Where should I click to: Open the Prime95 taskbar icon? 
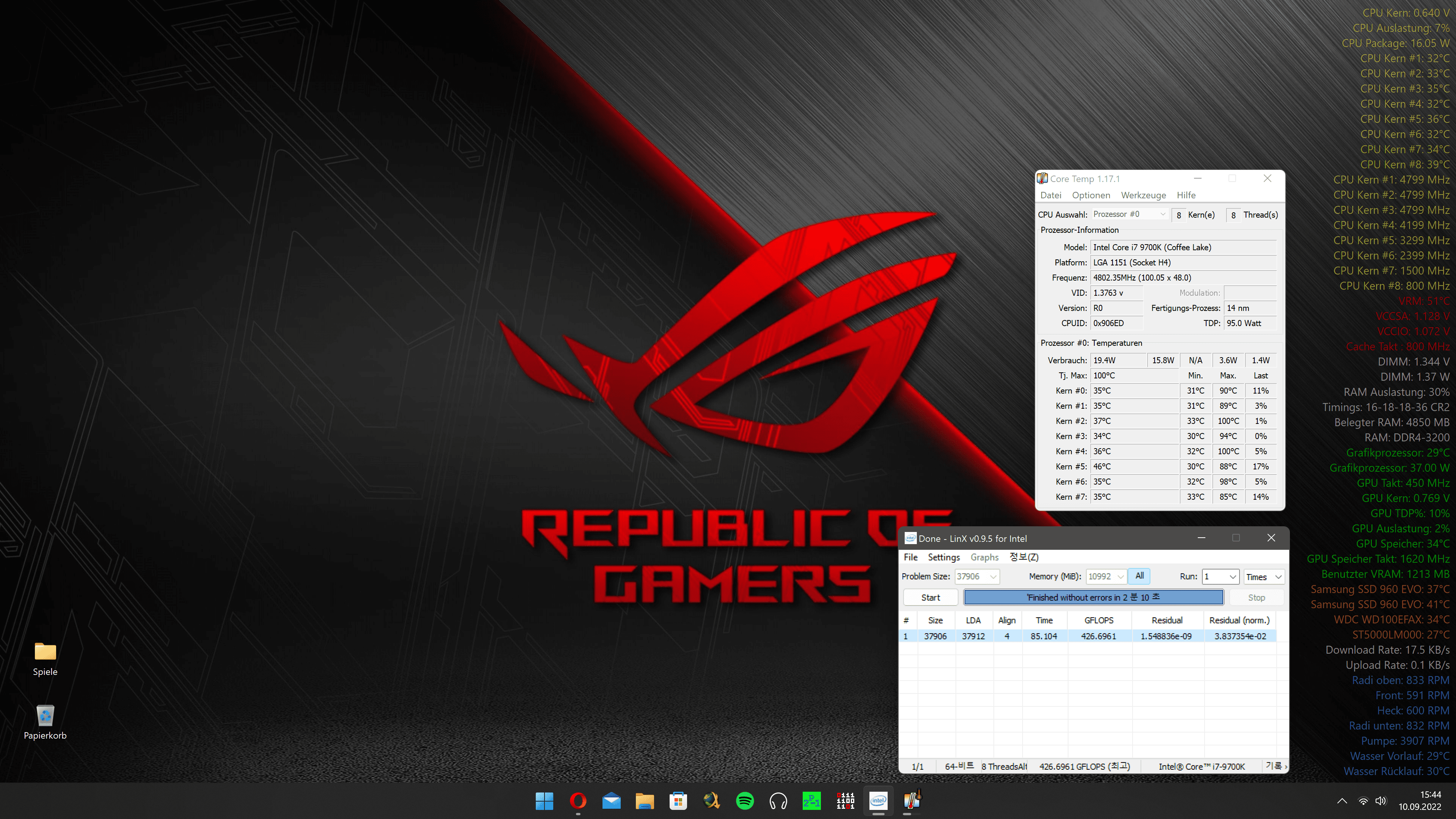pyautogui.click(x=812, y=800)
